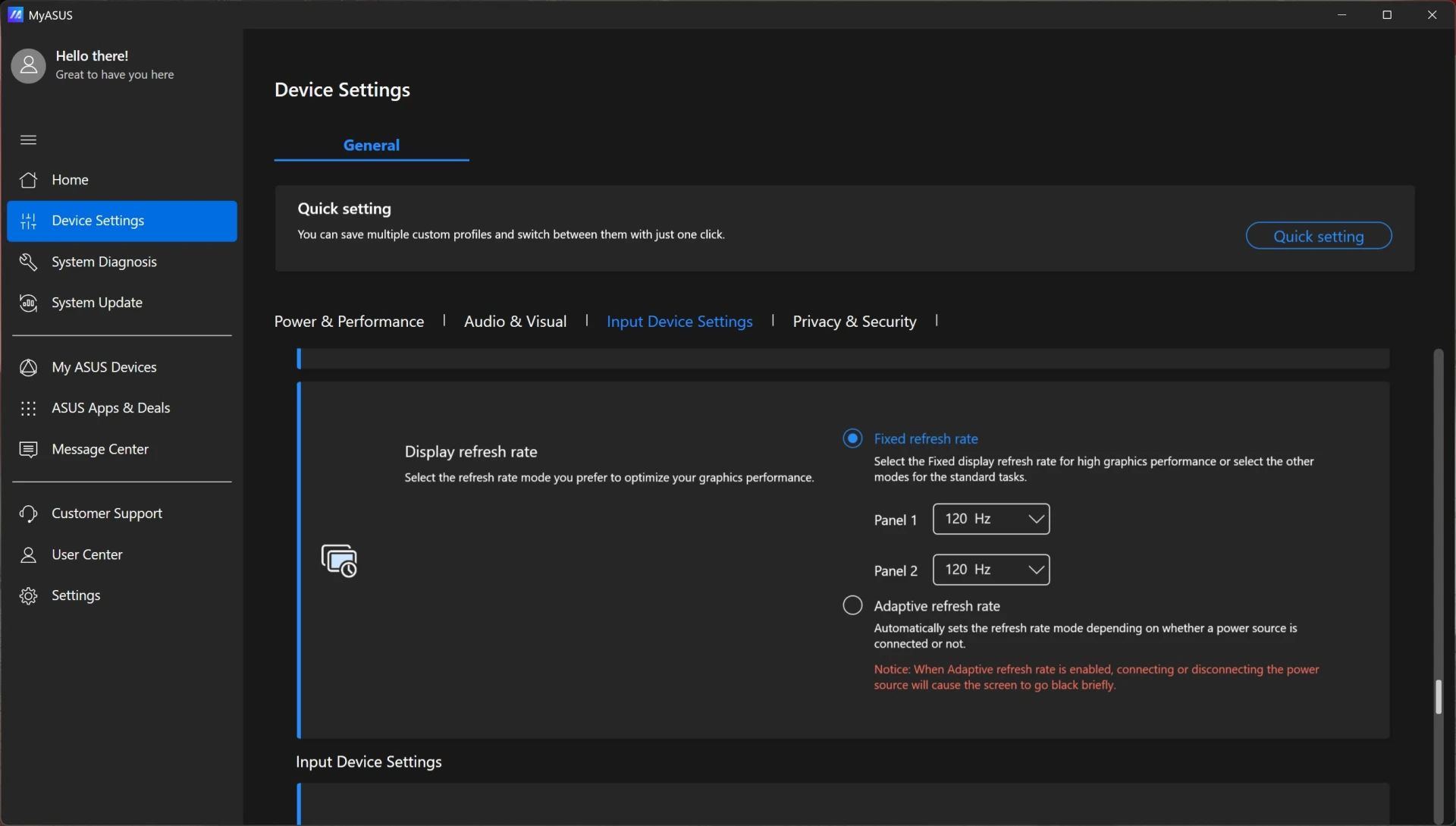Open Message Center page
This screenshot has width=1456, height=826.
122,449
